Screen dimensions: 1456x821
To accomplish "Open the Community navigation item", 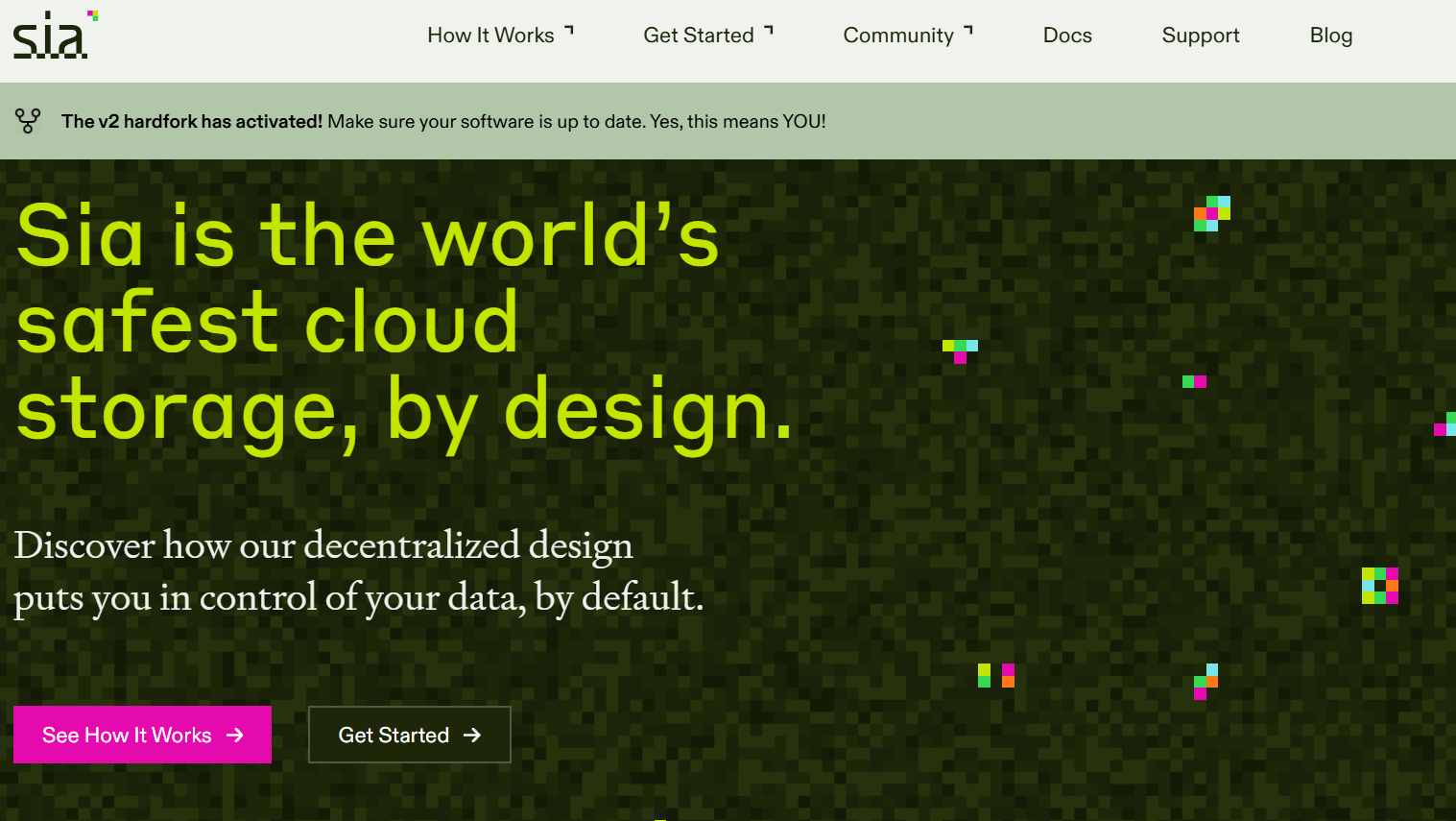I will coord(897,36).
